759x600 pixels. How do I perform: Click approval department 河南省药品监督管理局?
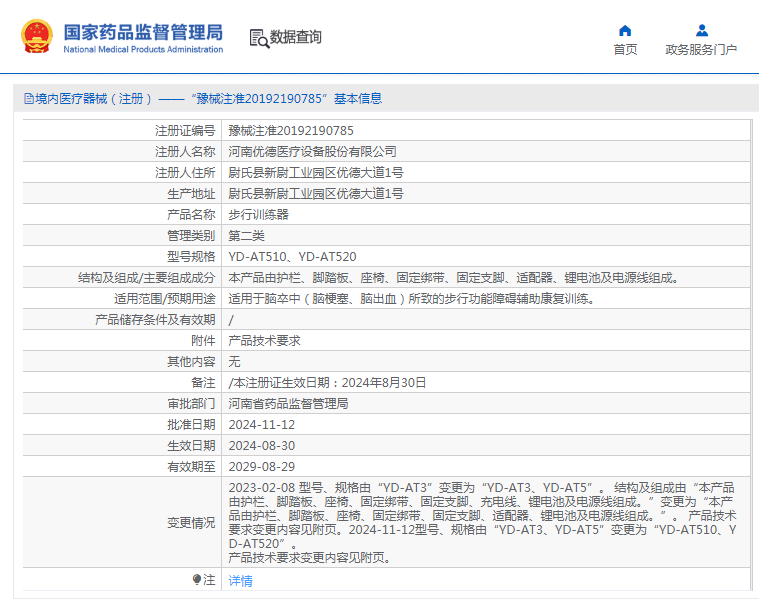click(288, 404)
